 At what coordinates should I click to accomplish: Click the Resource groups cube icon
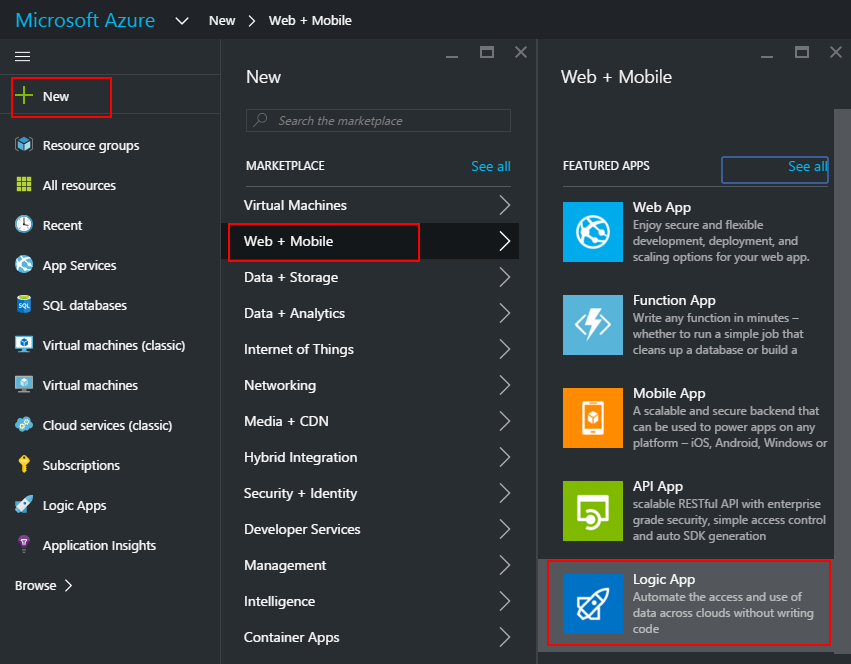coord(24,145)
